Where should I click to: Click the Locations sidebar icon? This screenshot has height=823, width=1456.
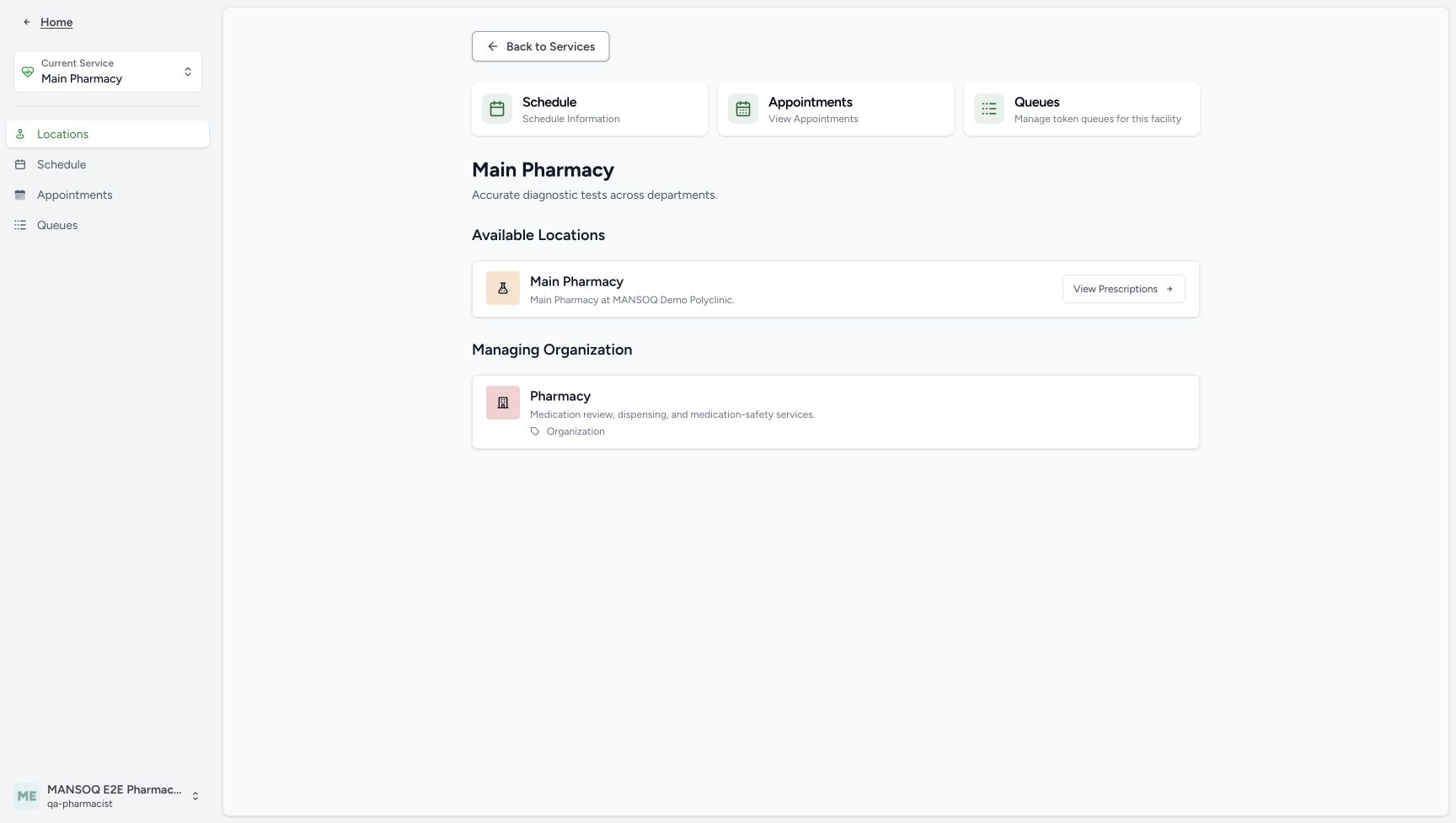(x=20, y=134)
